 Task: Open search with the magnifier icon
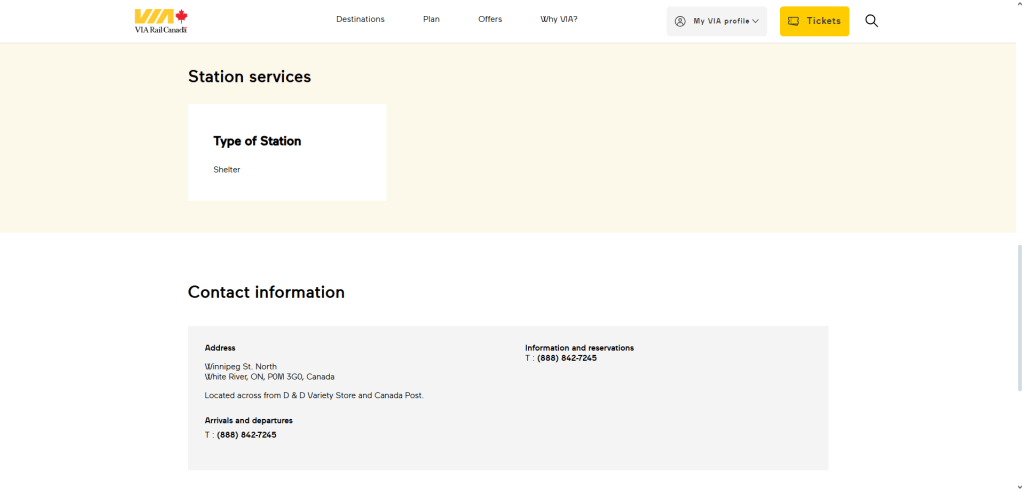point(871,21)
